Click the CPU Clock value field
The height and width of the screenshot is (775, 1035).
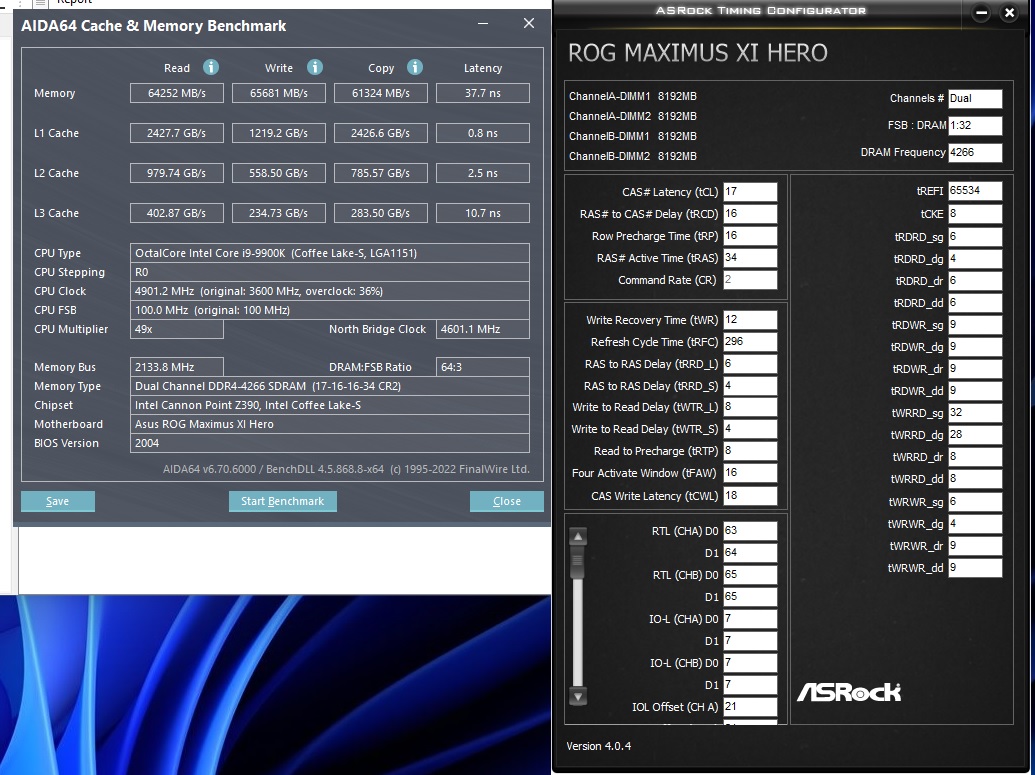(x=329, y=291)
